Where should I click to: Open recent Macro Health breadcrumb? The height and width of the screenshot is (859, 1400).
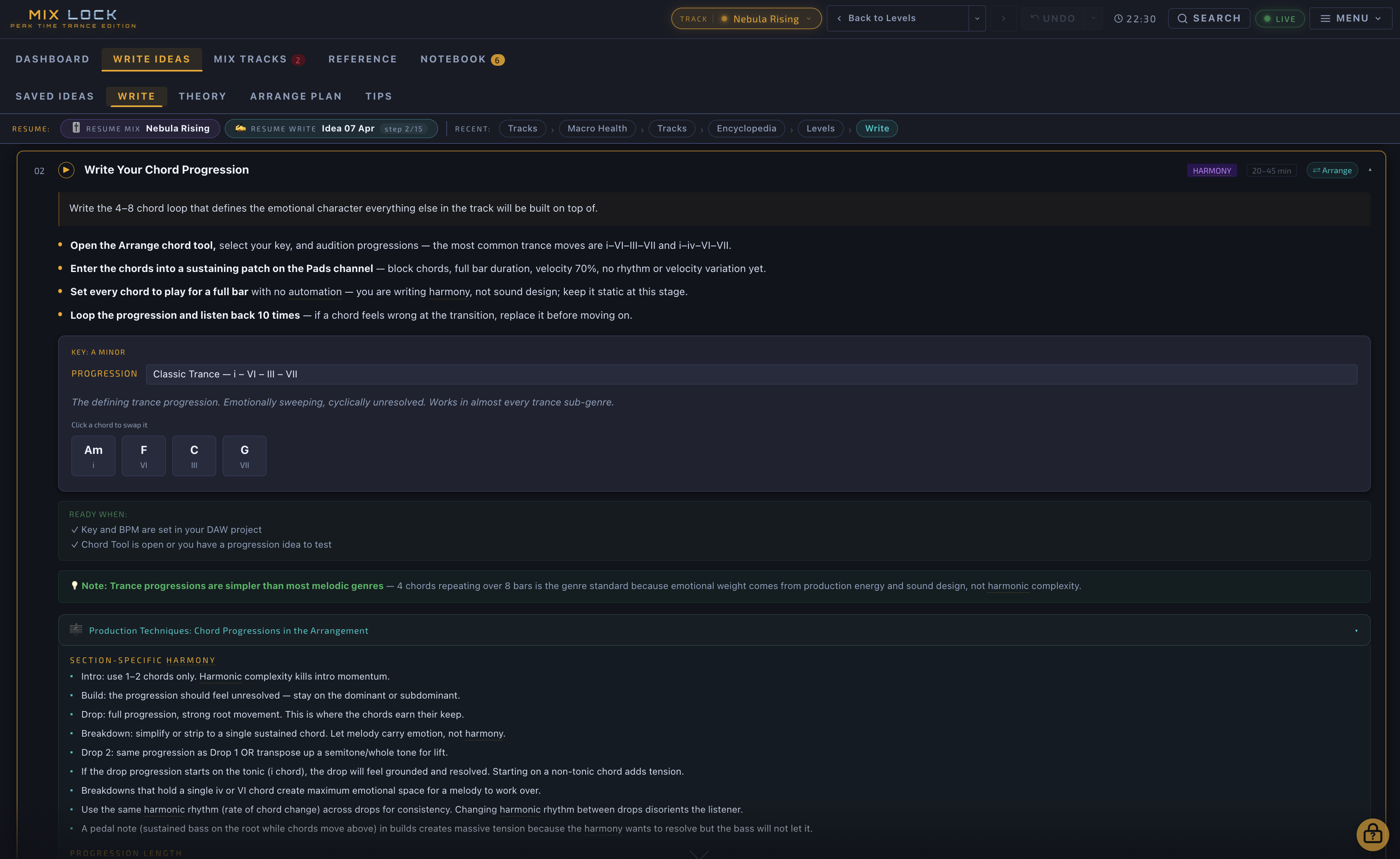coord(597,129)
